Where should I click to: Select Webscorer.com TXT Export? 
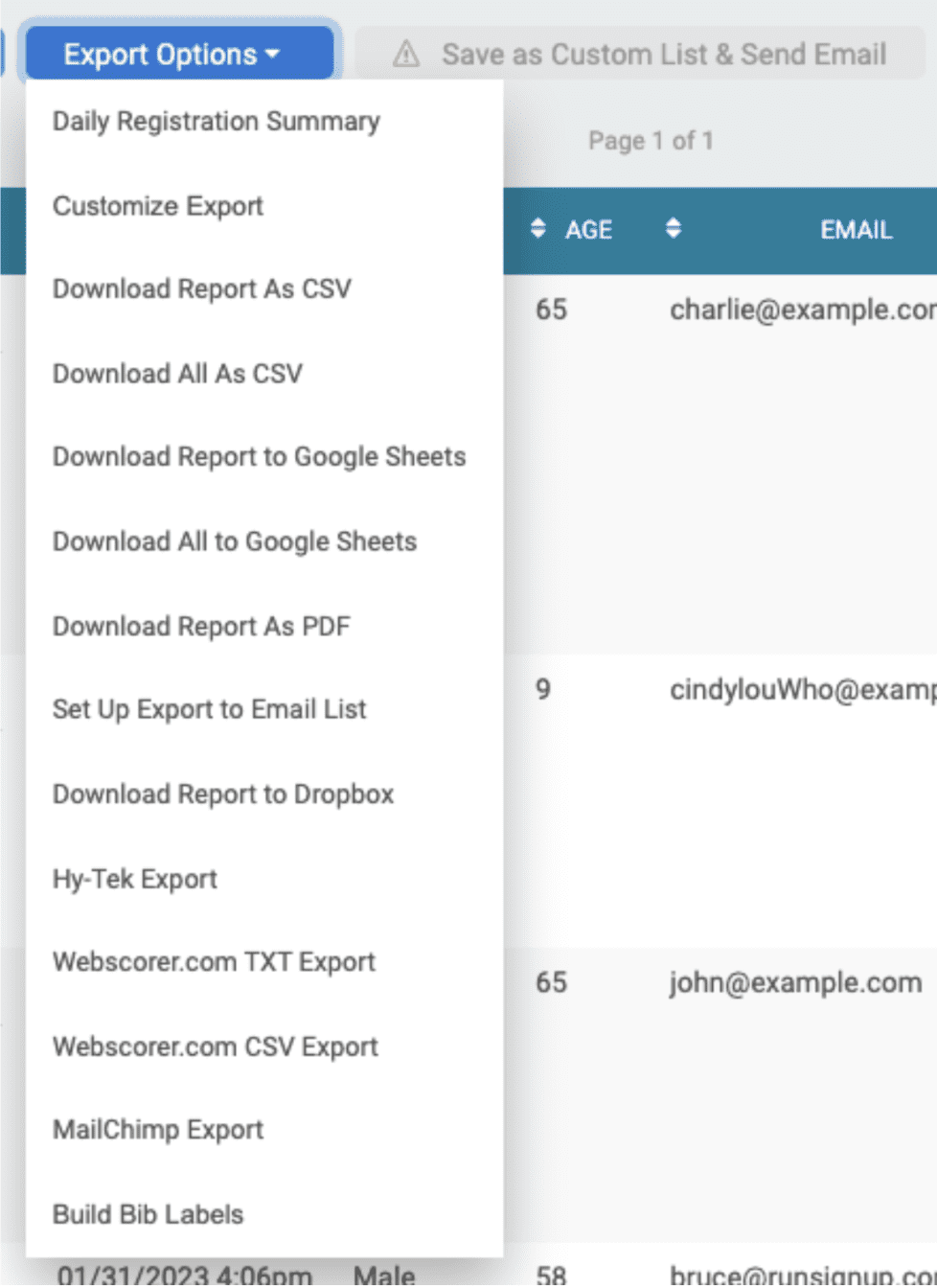[213, 962]
